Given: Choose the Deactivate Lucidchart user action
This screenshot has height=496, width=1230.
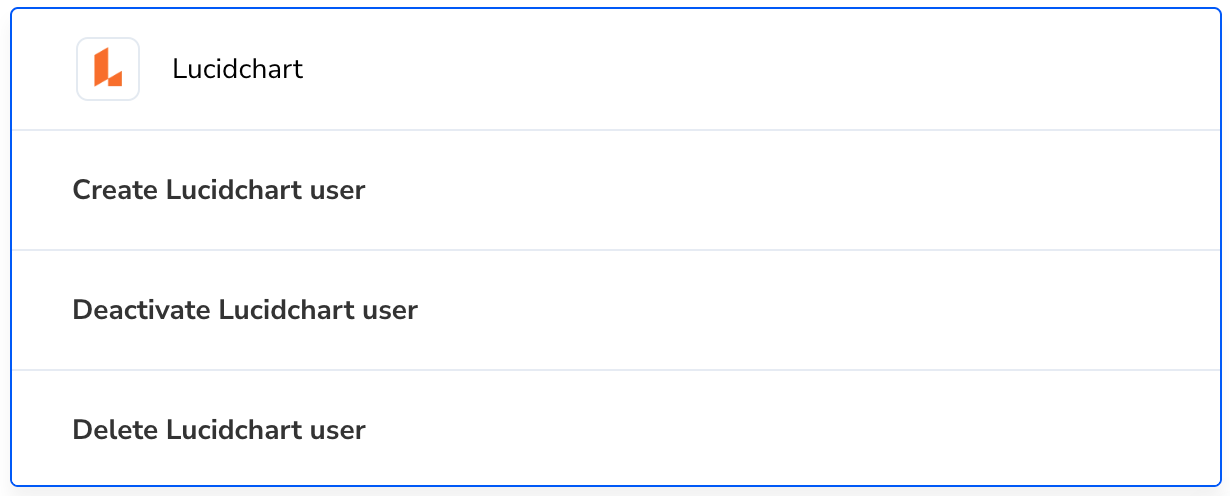Looking at the screenshot, I should pos(615,310).
